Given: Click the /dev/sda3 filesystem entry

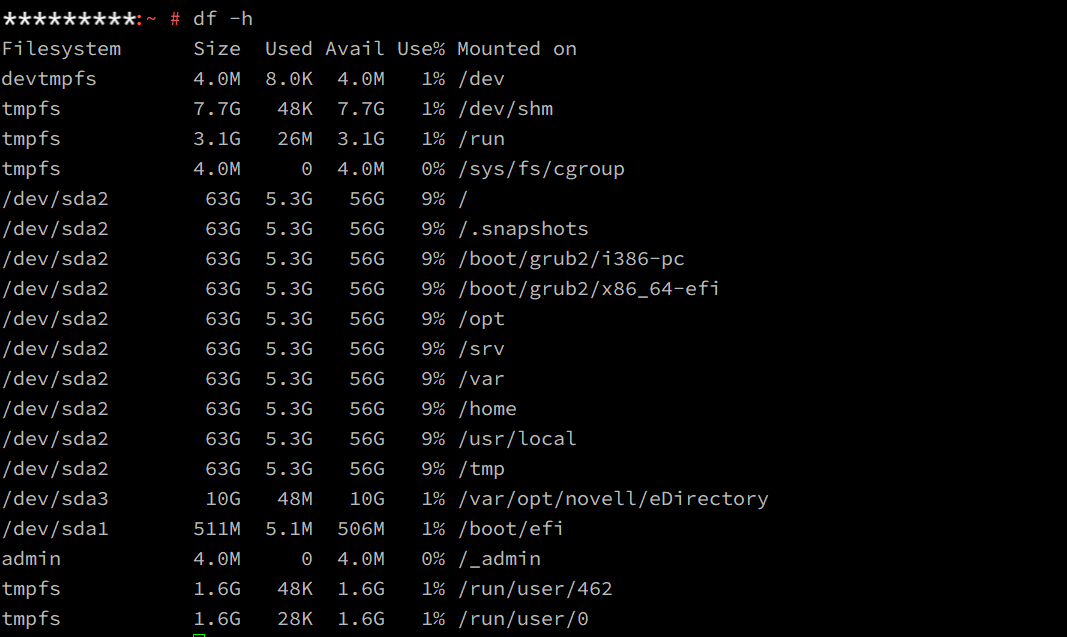Looking at the screenshot, I should click(55, 499).
